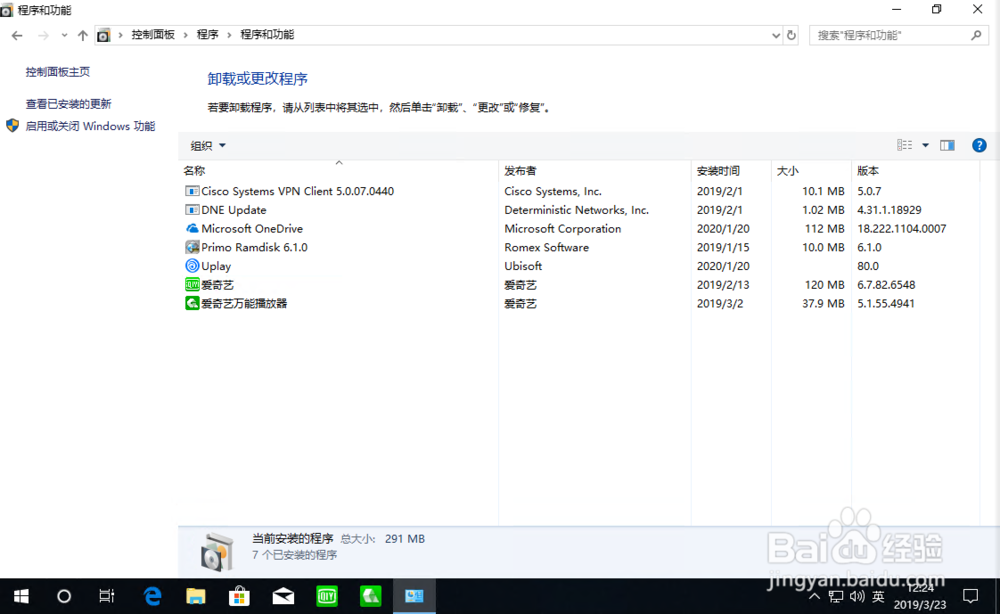The height and width of the screenshot is (614, 1000).
Task: Click publisher Deterministic Networks, Inc.
Action: [x=576, y=210]
